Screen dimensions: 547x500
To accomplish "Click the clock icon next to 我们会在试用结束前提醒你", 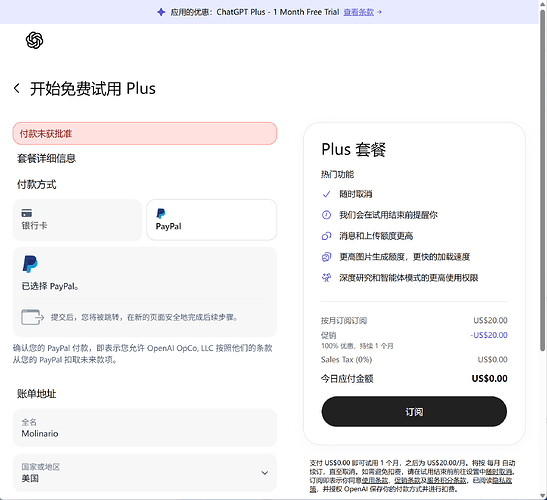I will click(326, 215).
